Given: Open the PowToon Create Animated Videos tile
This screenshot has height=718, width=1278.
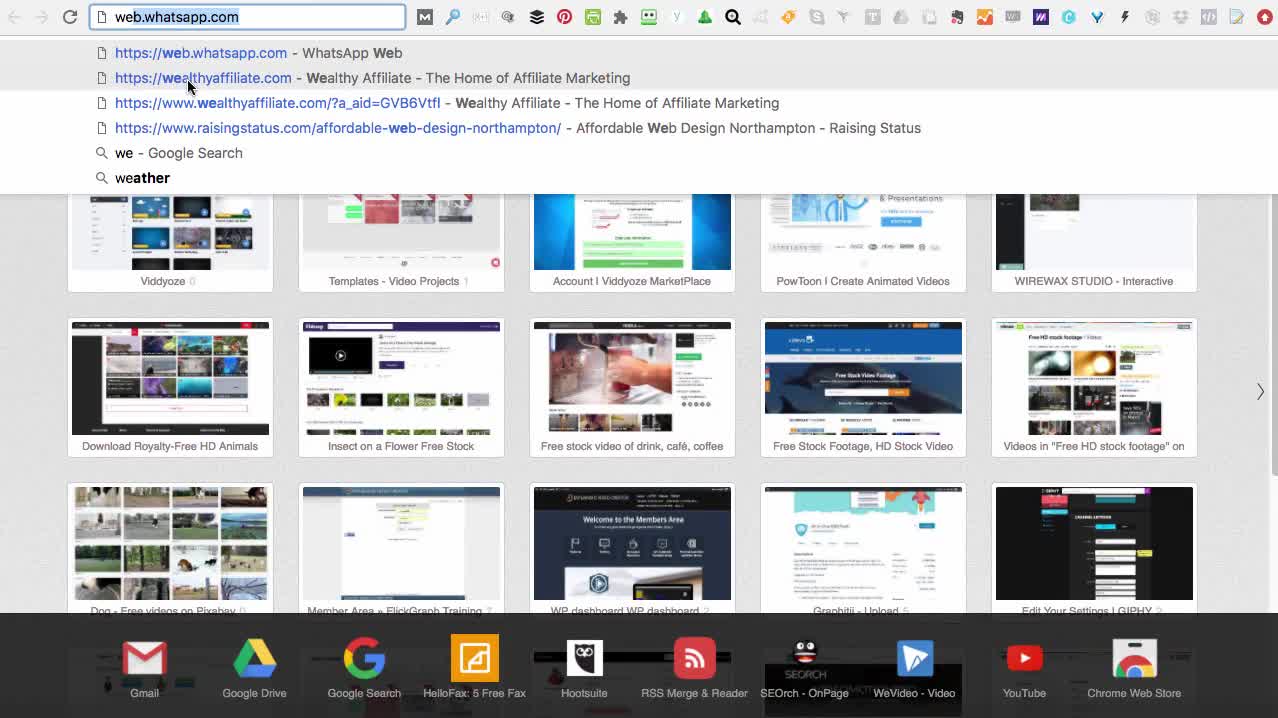Looking at the screenshot, I should [x=863, y=242].
